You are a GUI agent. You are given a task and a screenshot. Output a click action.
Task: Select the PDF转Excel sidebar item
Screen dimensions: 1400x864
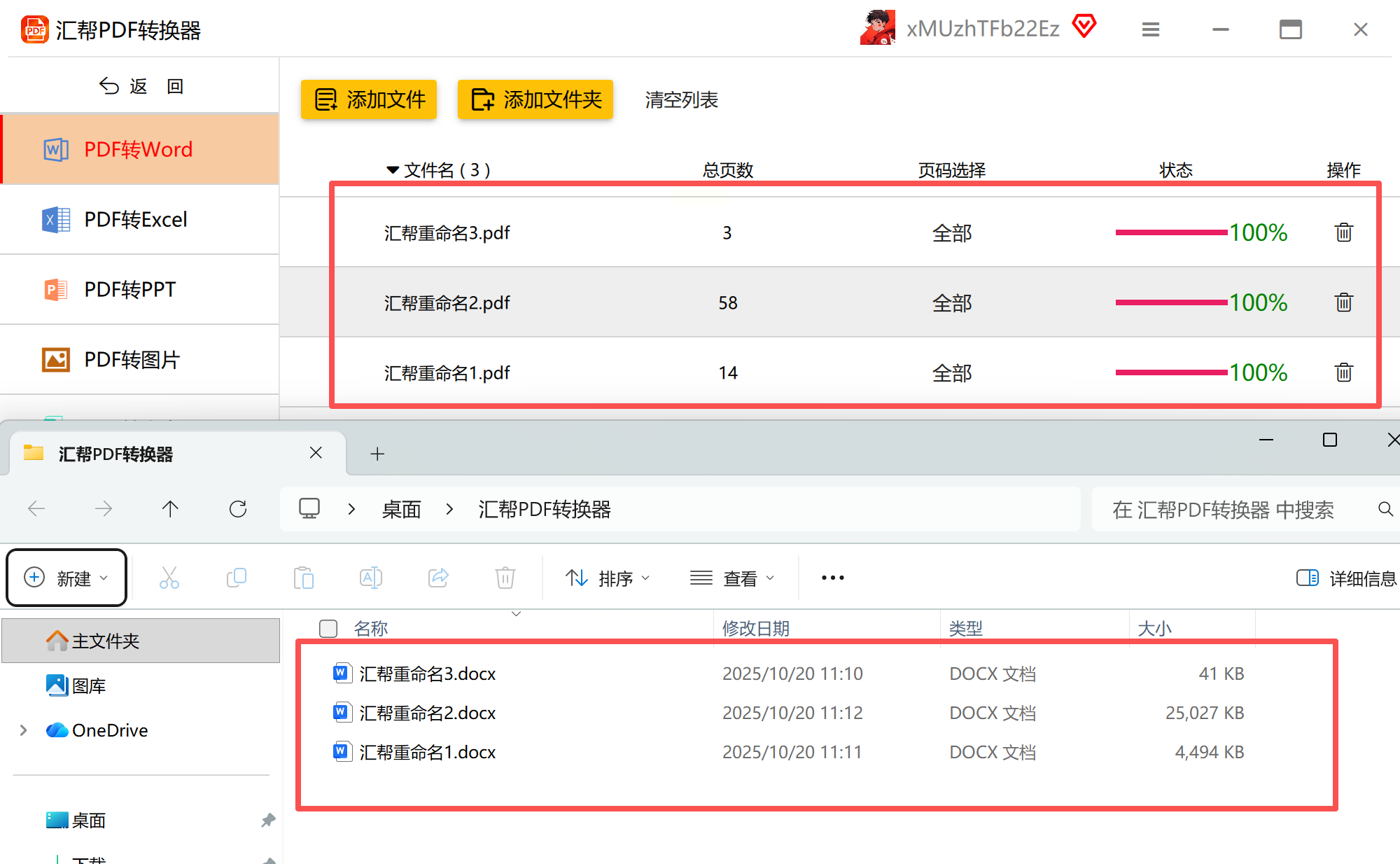click(x=136, y=220)
